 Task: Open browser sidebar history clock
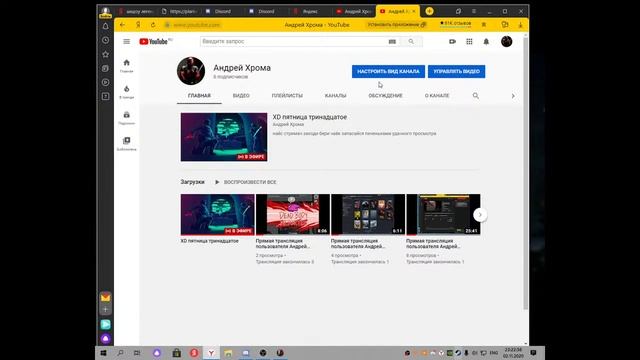105,40
